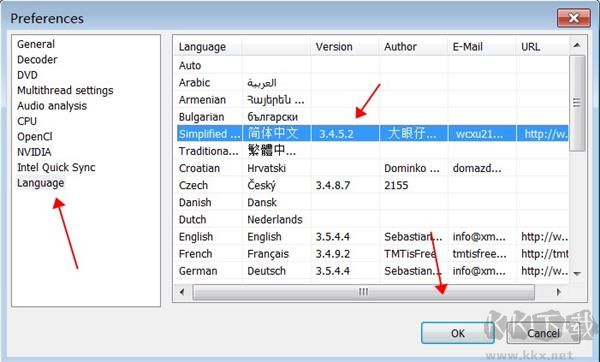Click the horizontal scrollbar thumb

point(364,292)
